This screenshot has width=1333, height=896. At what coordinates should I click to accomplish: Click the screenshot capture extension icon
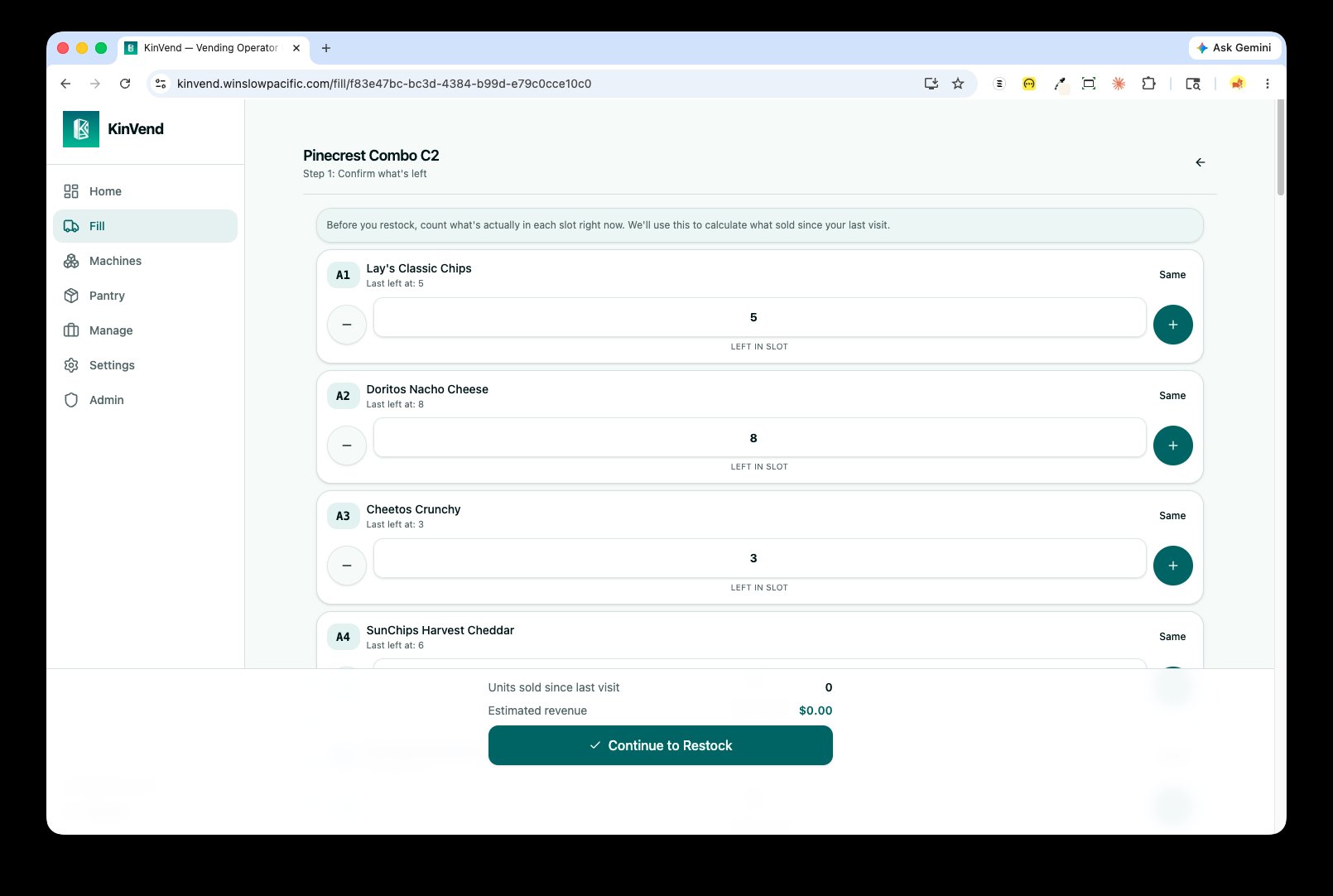1089,84
